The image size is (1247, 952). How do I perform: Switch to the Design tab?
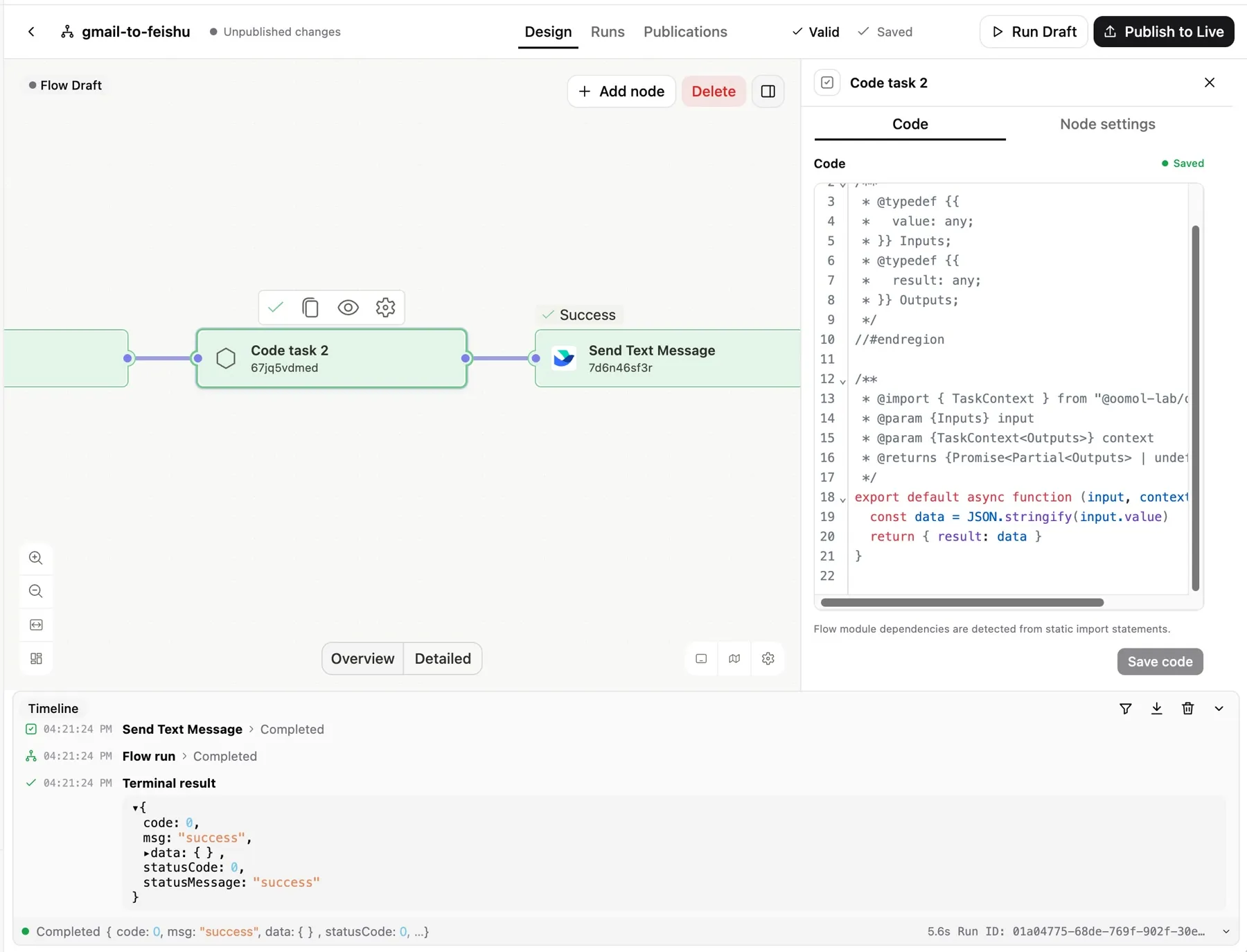pos(548,32)
